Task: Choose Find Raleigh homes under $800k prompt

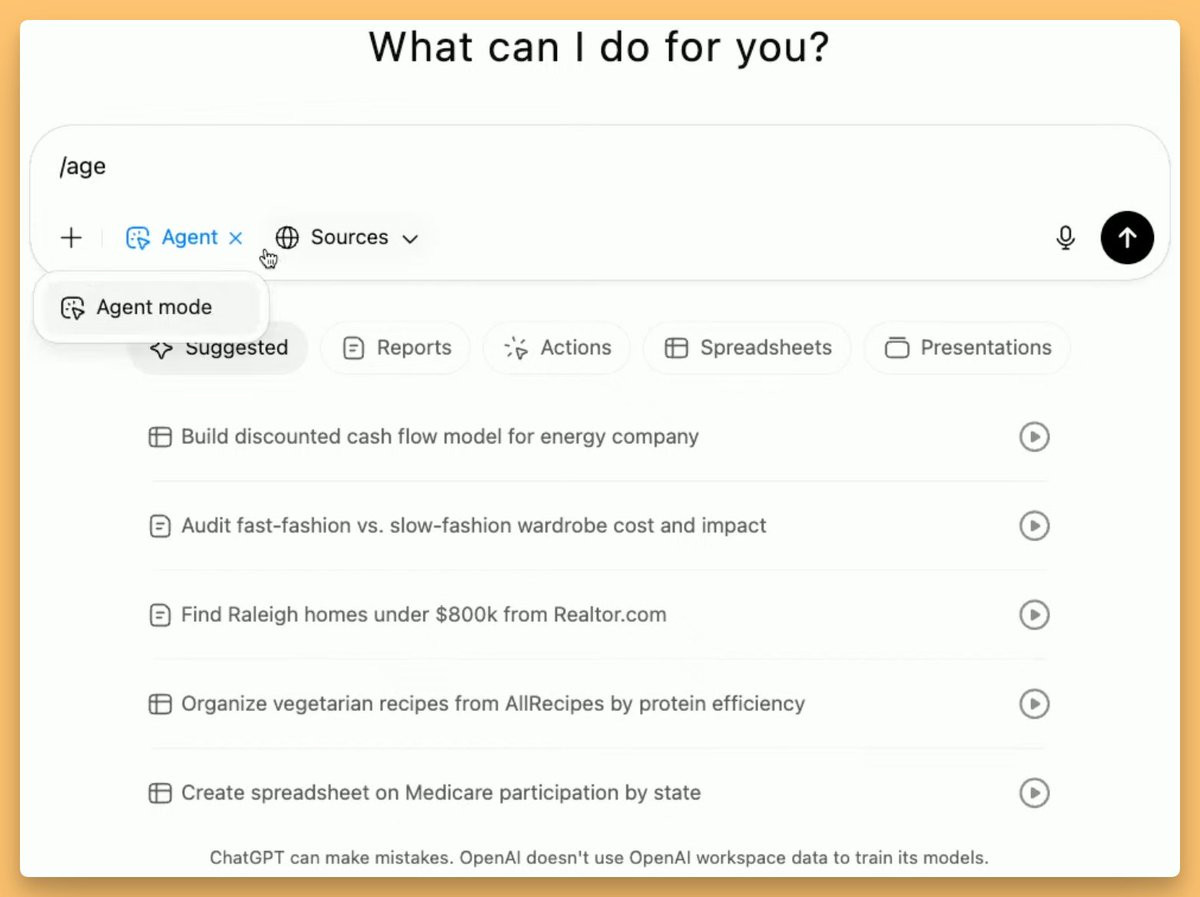Action: point(423,615)
